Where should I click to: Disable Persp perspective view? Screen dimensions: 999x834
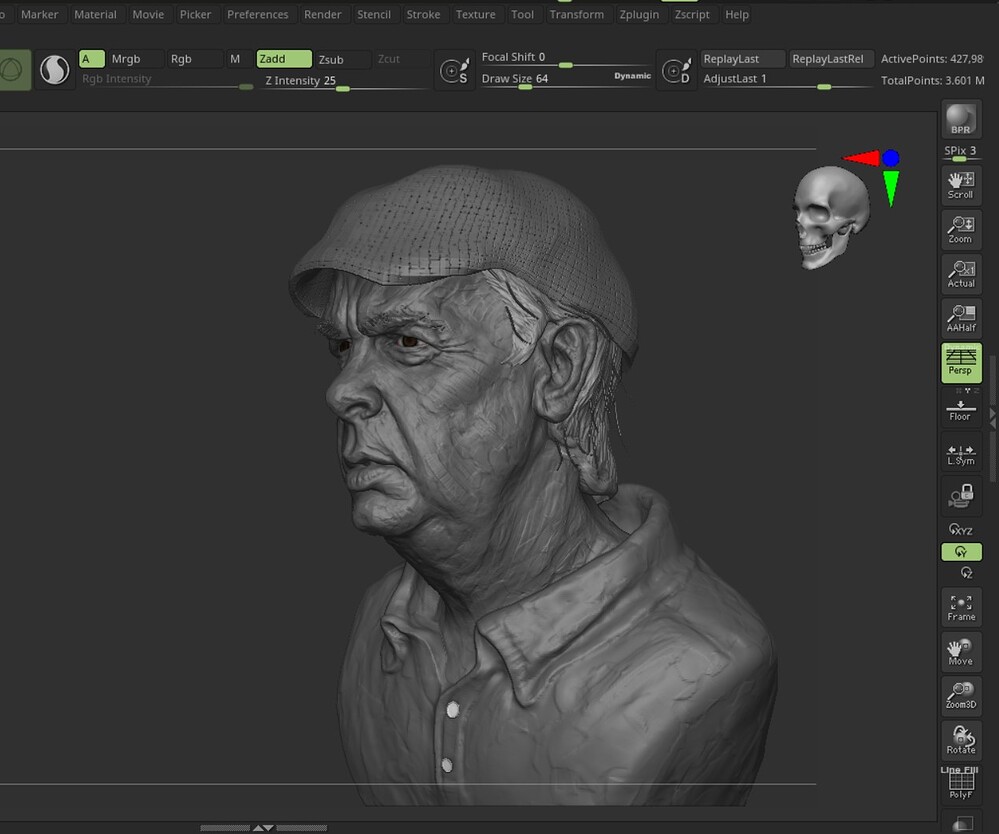click(960, 363)
